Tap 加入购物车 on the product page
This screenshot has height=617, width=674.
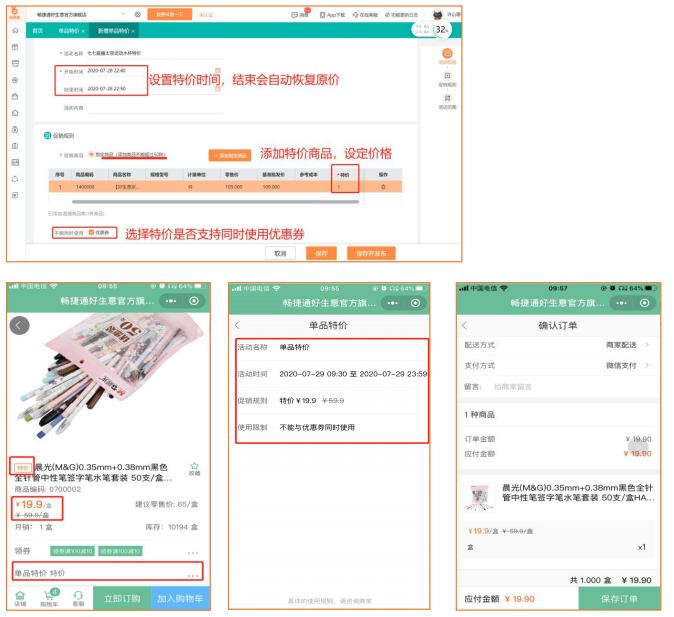coord(180,598)
